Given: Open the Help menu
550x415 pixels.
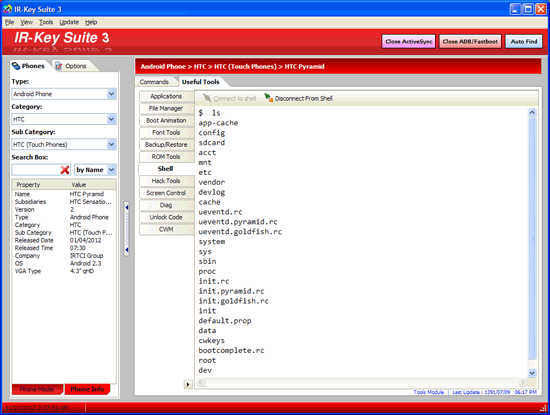Looking at the screenshot, I should pyautogui.click(x=91, y=22).
